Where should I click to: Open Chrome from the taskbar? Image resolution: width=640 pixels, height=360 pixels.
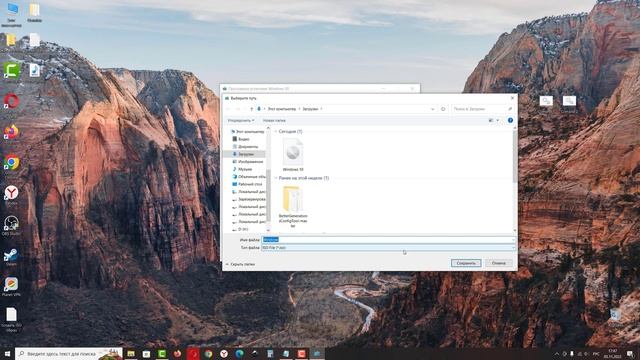[208, 353]
